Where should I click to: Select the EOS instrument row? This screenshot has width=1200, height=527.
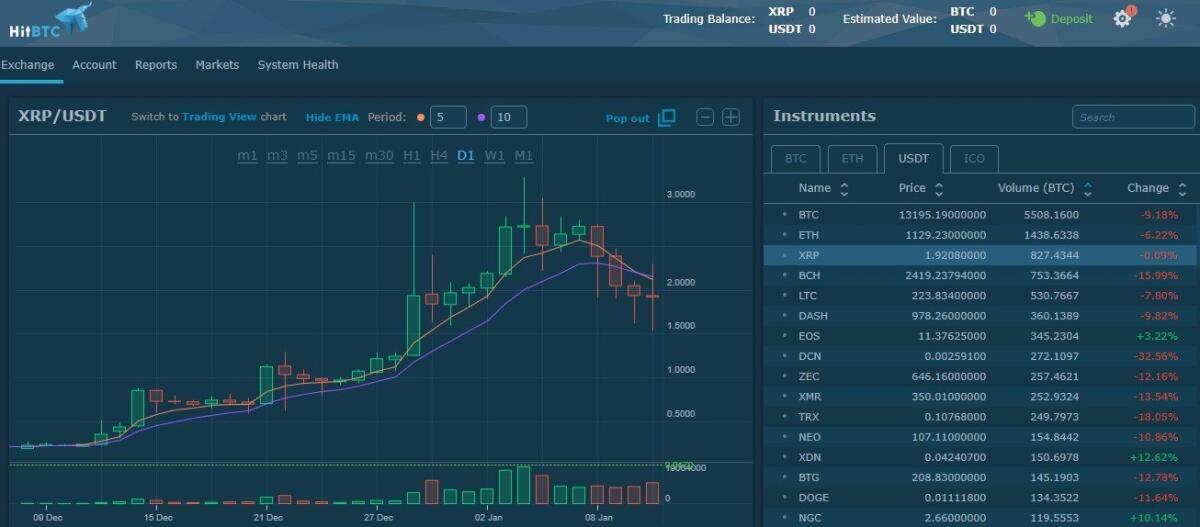click(981, 336)
